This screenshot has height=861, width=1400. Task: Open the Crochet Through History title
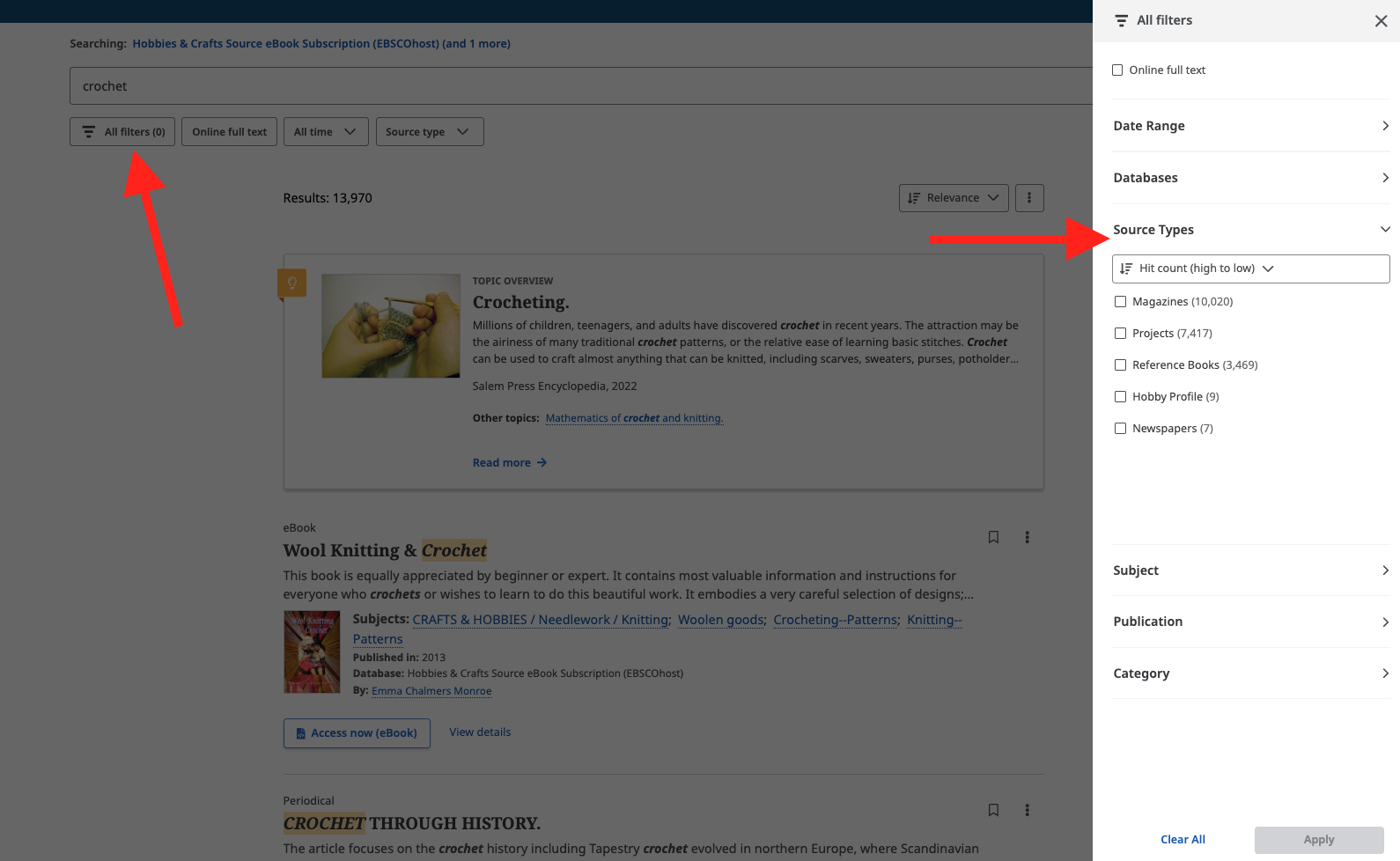coord(412,823)
